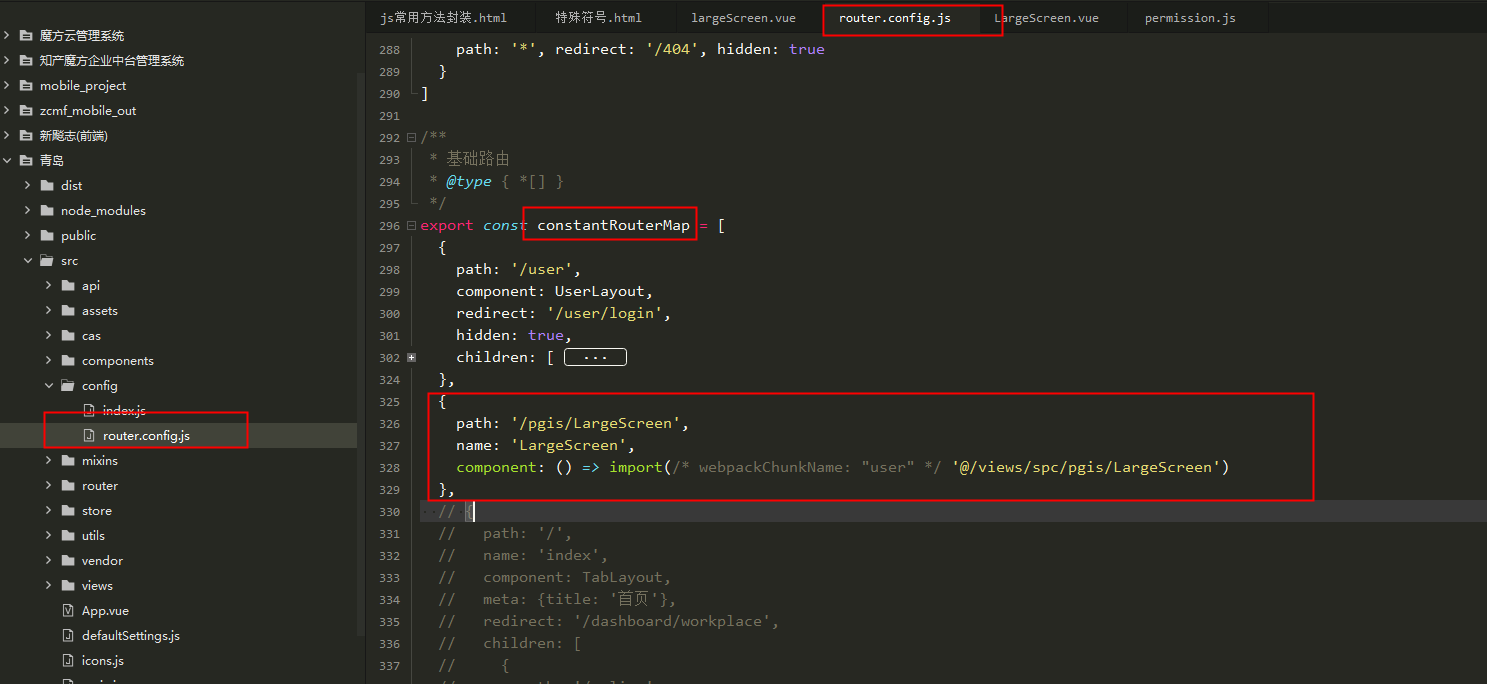Click the open src folder icon
1487x684 pixels.
click(x=47, y=260)
